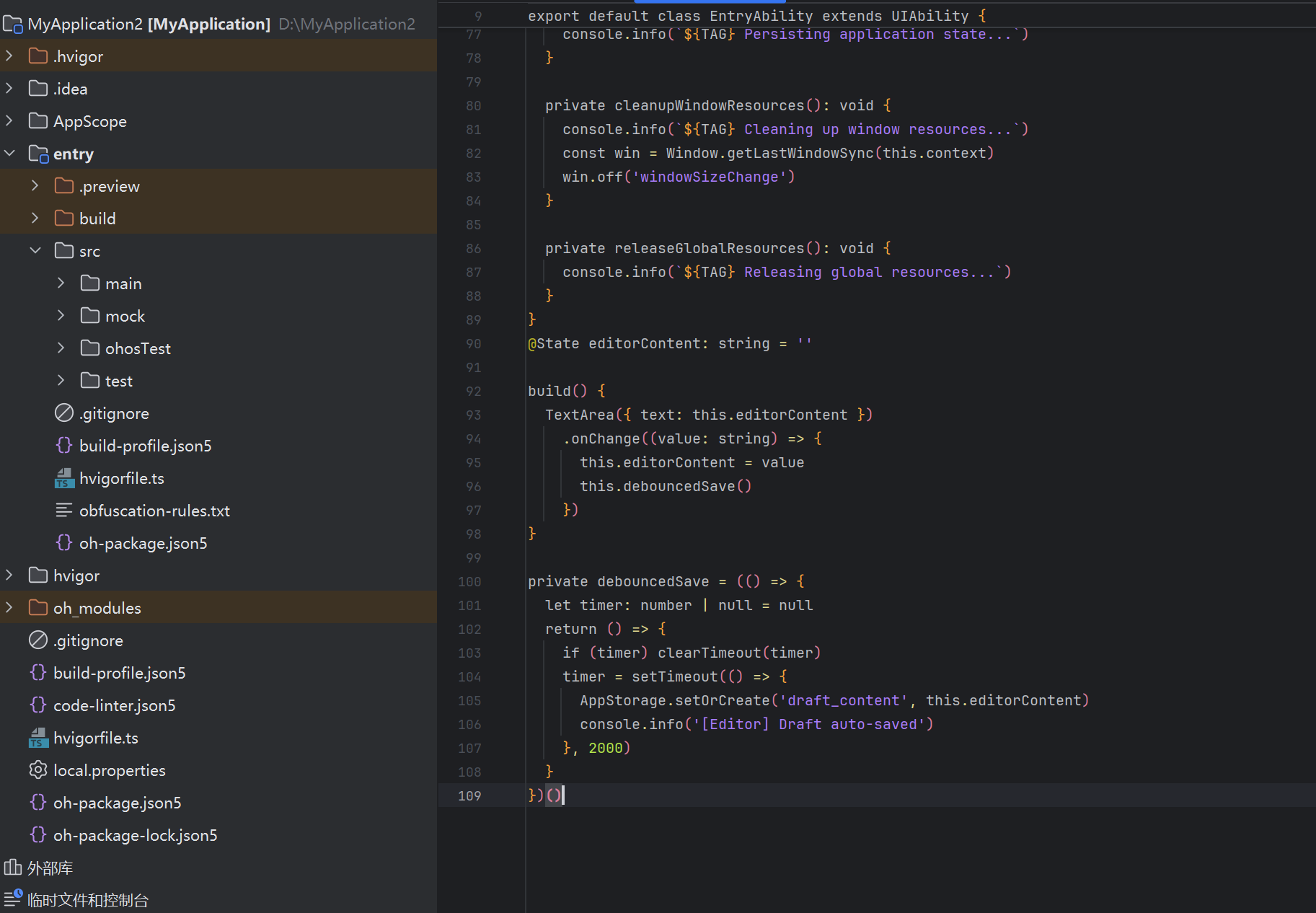Image resolution: width=1316 pixels, height=913 pixels.
Task: Select the entry module label
Action: (x=74, y=154)
